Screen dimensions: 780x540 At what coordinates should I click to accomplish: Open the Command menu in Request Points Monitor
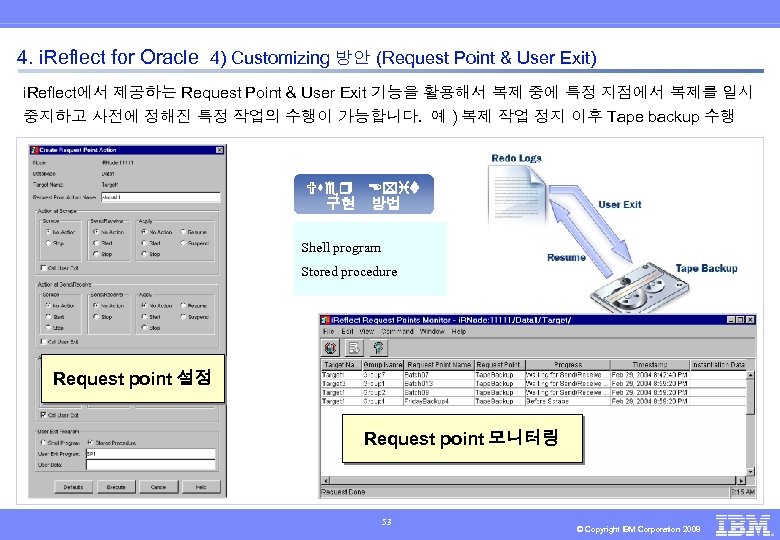coord(397,331)
